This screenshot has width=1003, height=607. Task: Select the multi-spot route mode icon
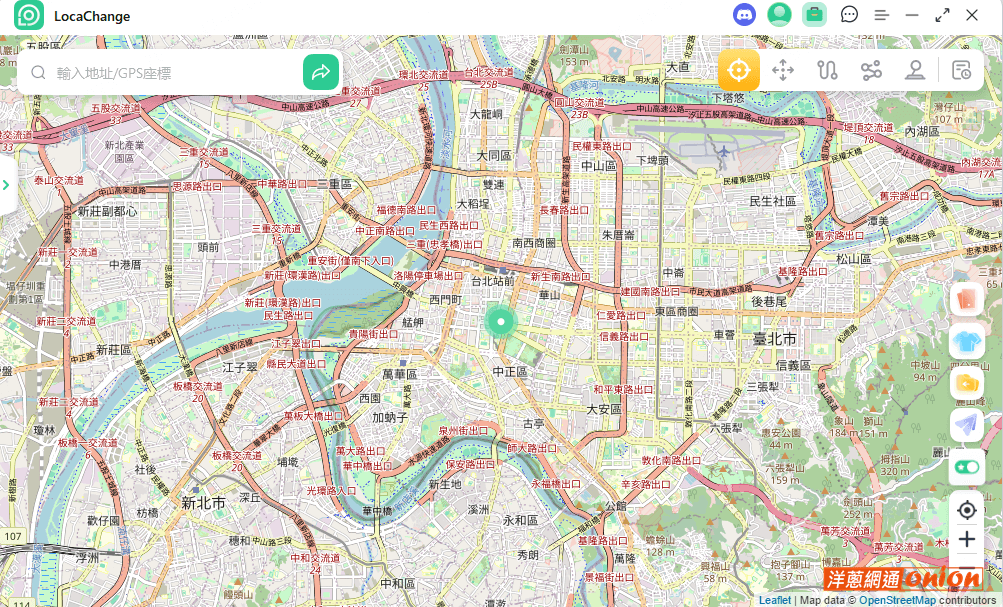click(x=871, y=70)
